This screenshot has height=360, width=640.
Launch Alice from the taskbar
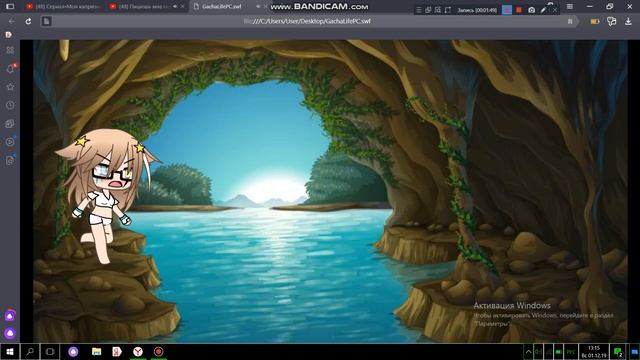coord(73,351)
